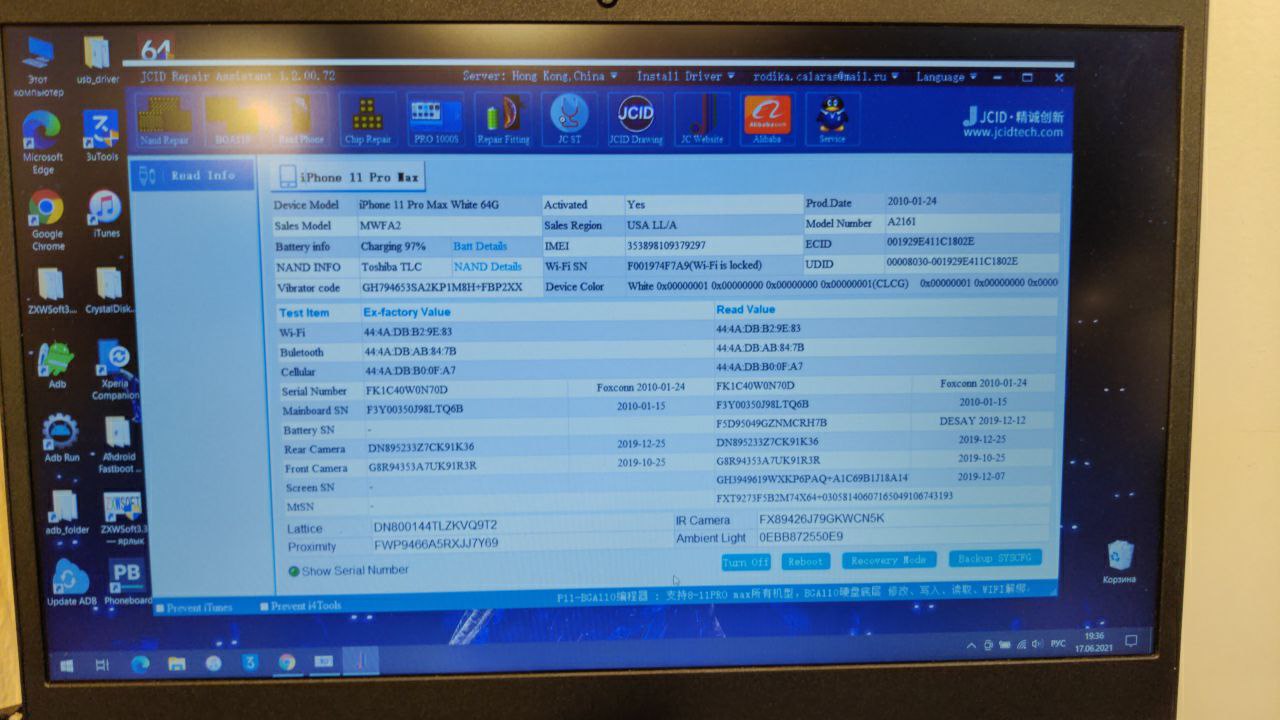Click the Turn Off button
This screenshot has height=720, width=1280.
click(x=746, y=562)
